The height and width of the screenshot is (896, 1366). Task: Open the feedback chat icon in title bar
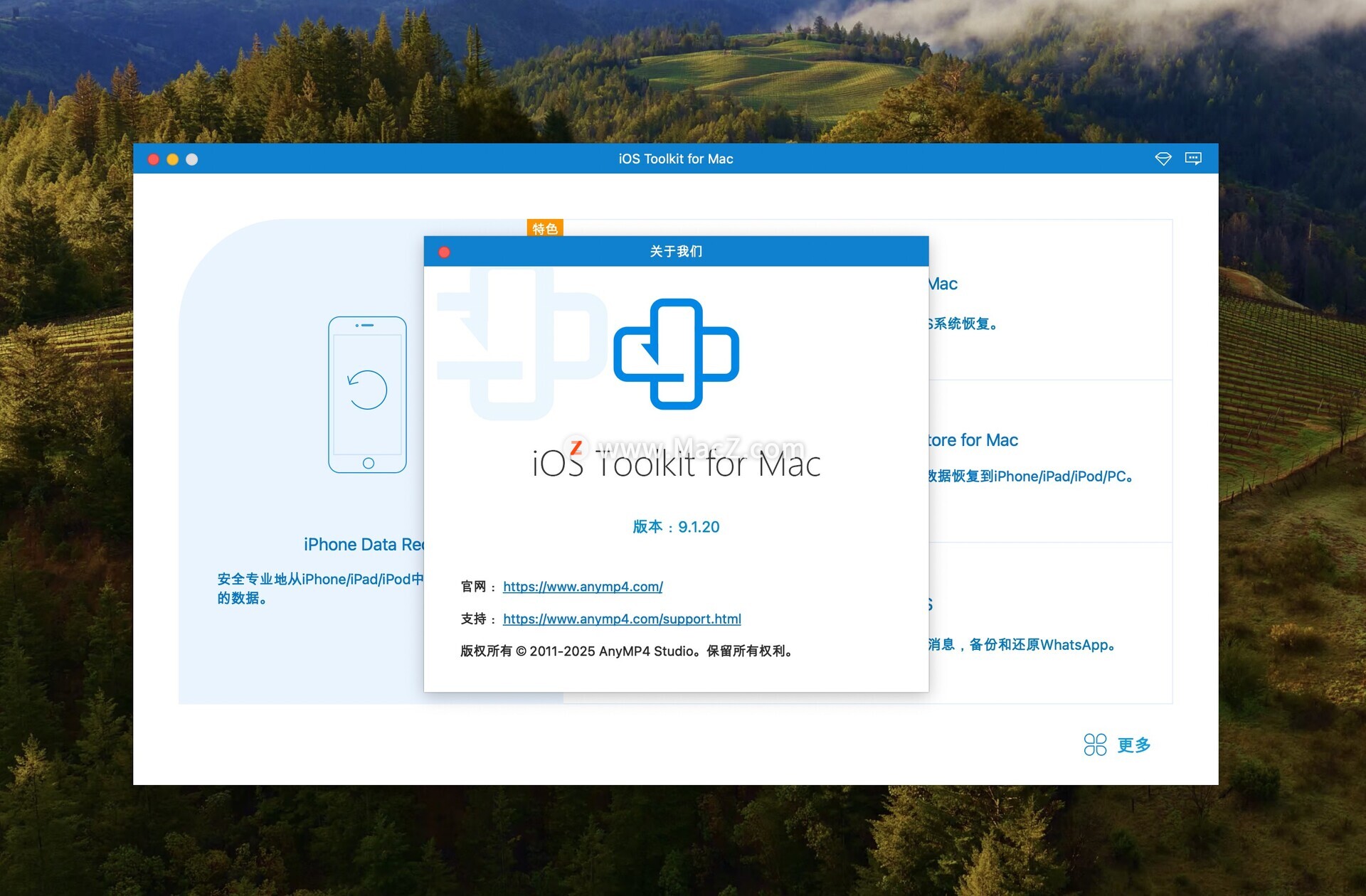[1193, 159]
